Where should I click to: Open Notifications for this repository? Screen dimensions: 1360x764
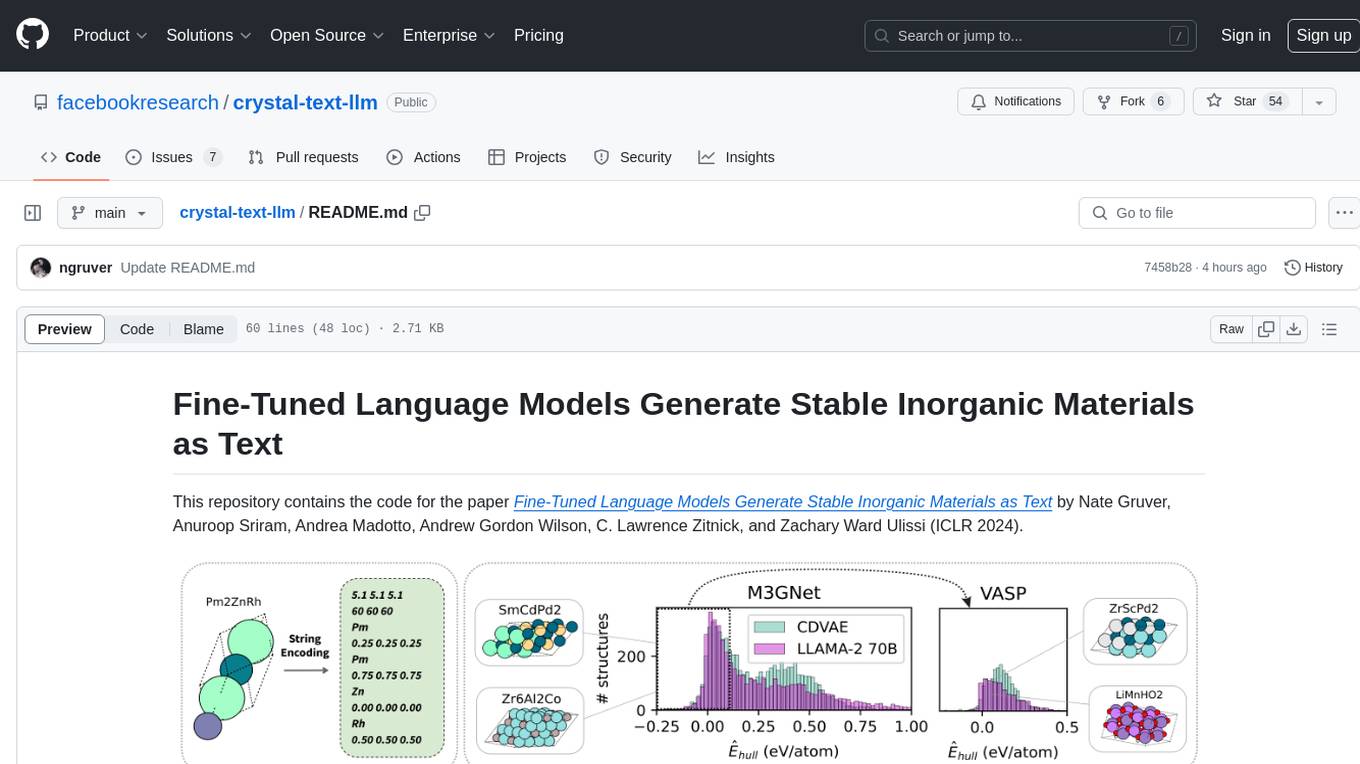pyautogui.click(x=1016, y=102)
